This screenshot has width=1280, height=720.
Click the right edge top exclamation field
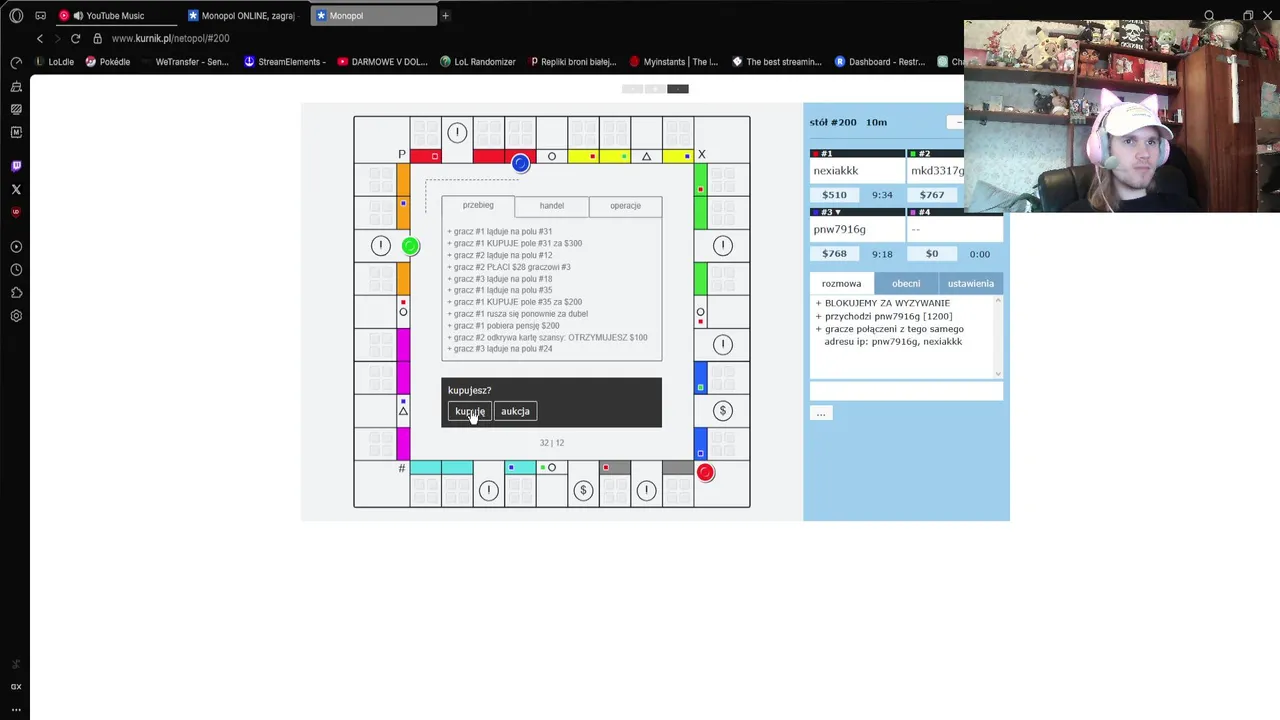pyautogui.click(x=723, y=246)
